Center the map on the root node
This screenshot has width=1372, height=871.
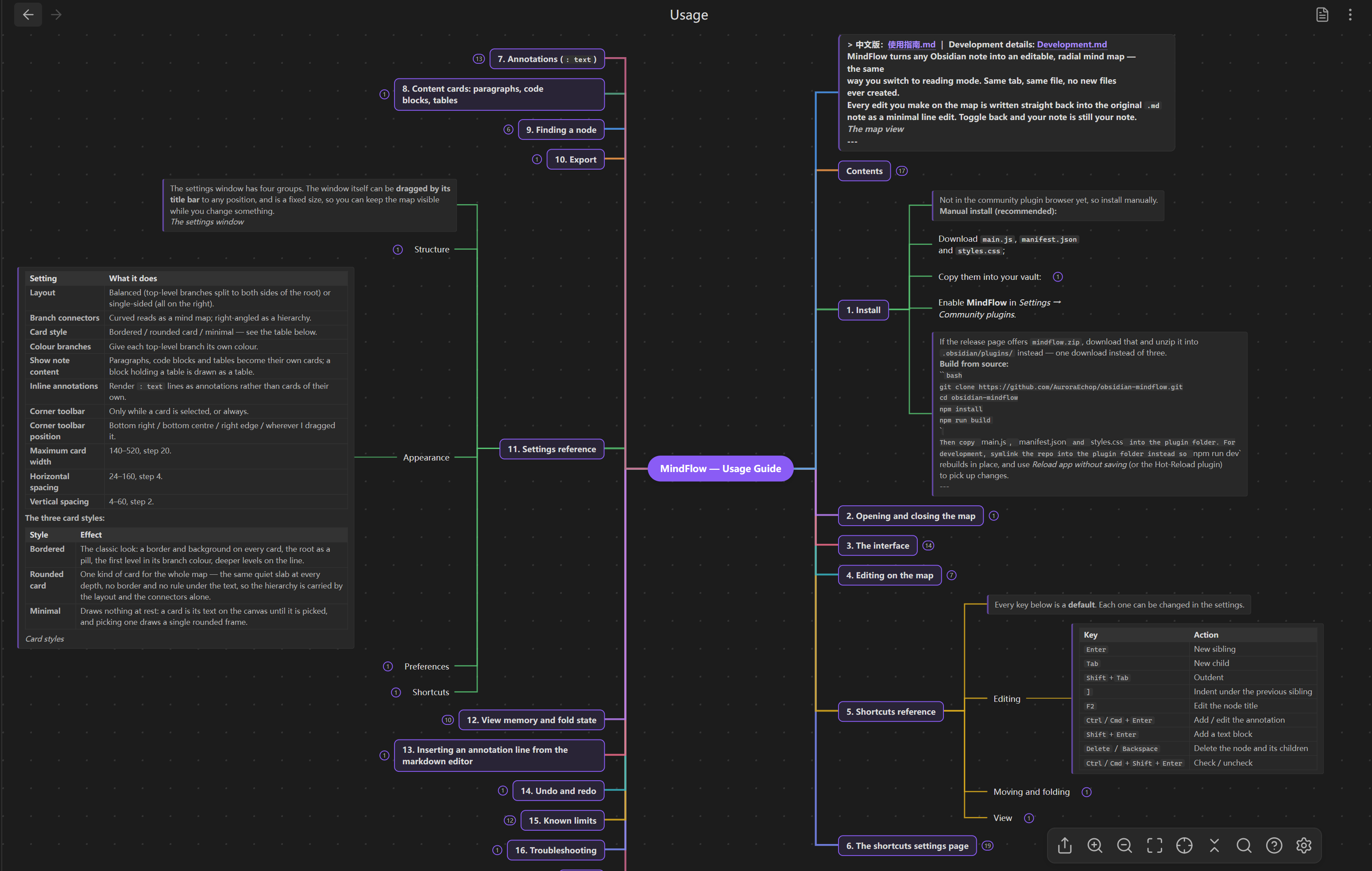(1184, 845)
